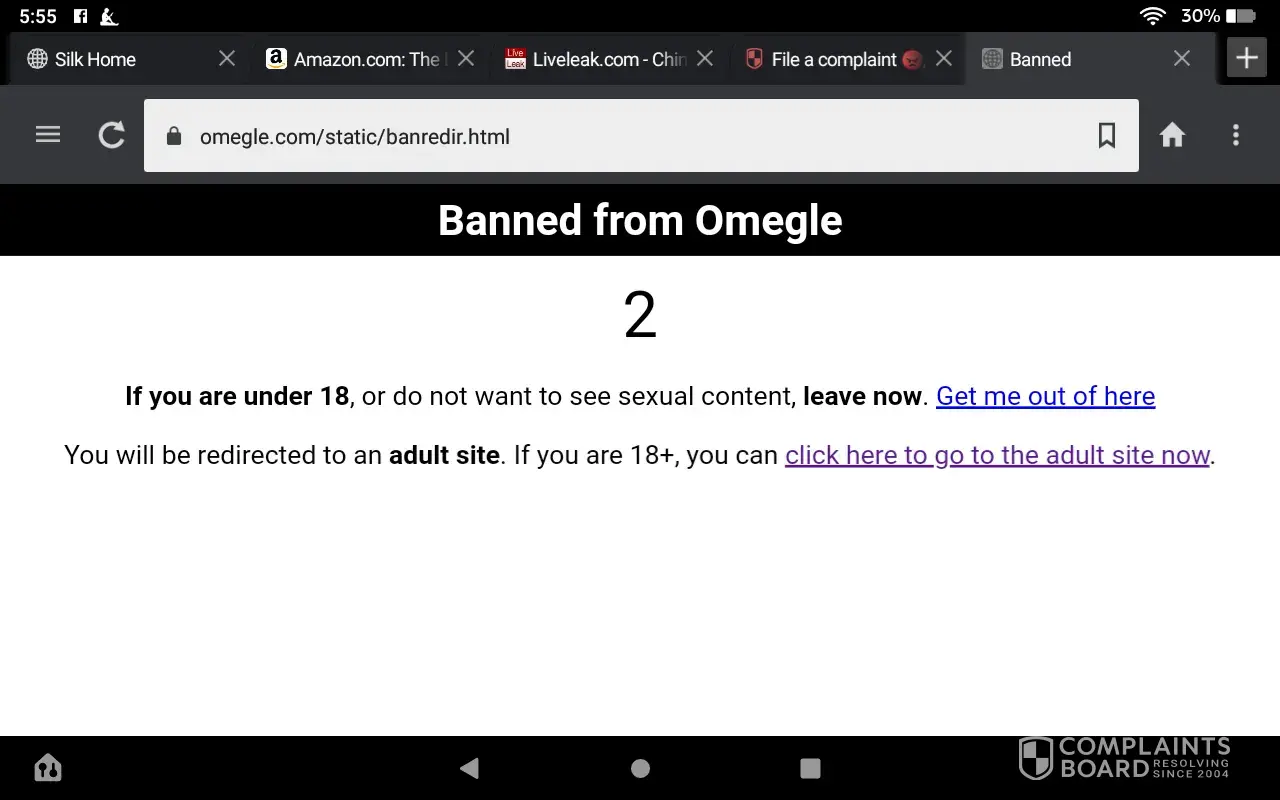Viewport: 1280px width, 800px height.
Task: Tap the countdown number 2
Action: [x=640, y=315]
